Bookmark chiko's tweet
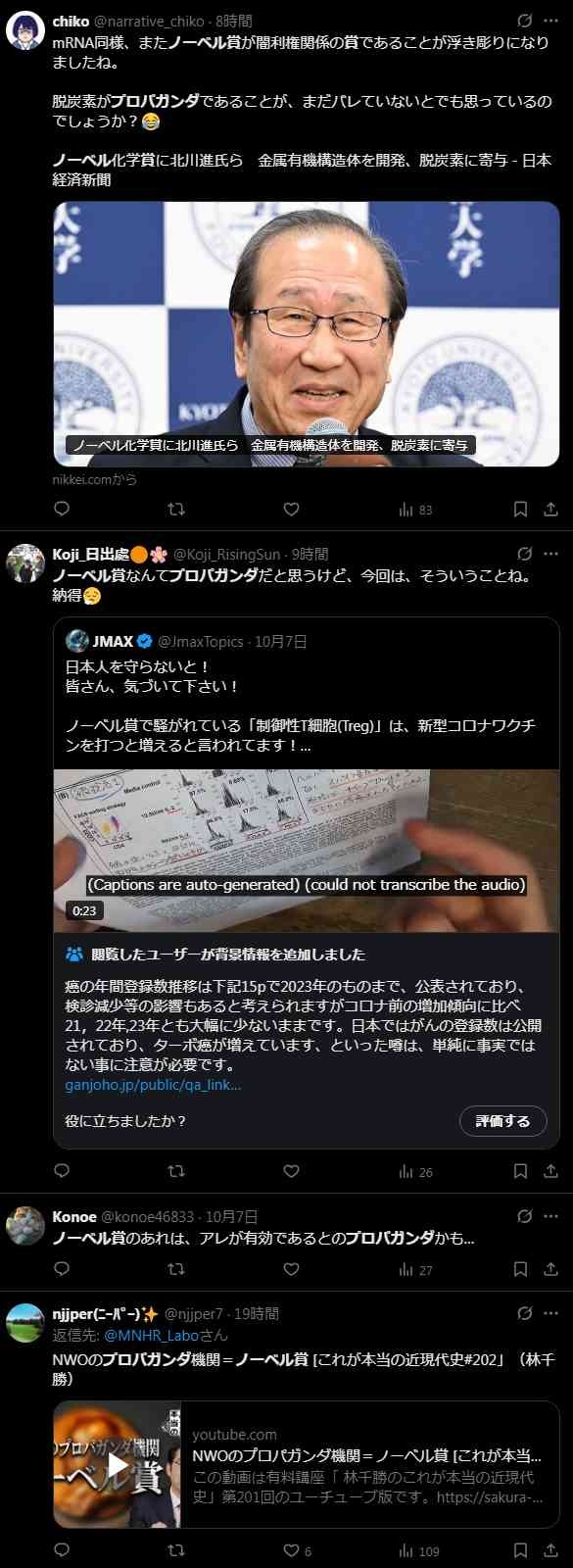This screenshot has width=573, height=1568. 521,509
